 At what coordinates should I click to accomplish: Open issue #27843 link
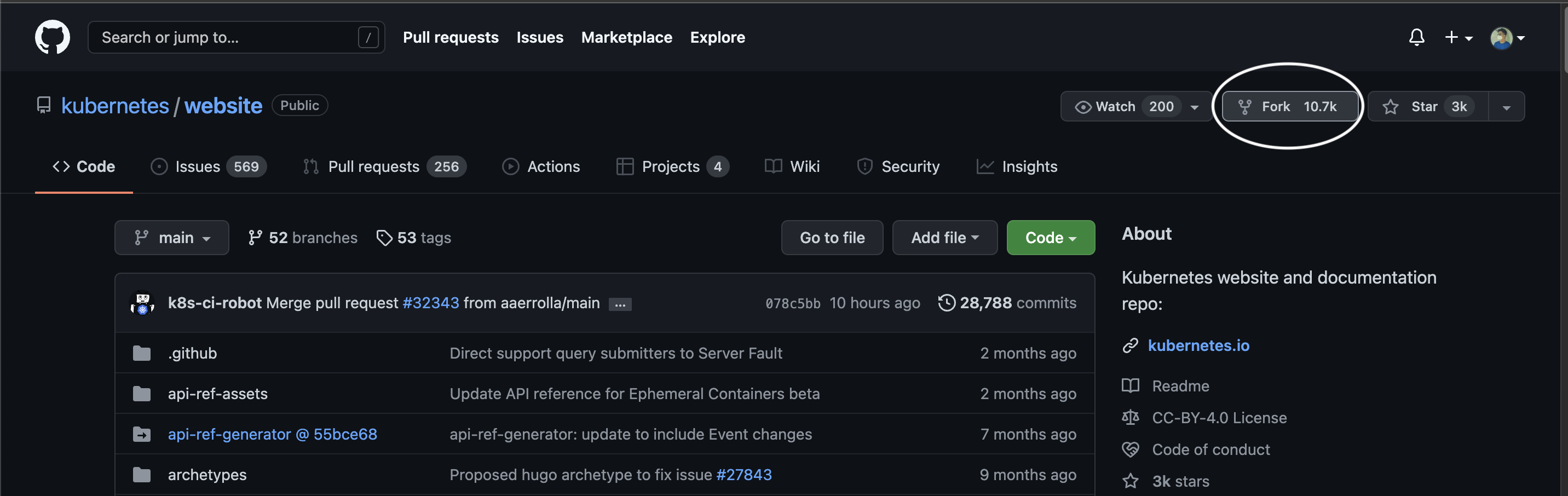pos(744,475)
